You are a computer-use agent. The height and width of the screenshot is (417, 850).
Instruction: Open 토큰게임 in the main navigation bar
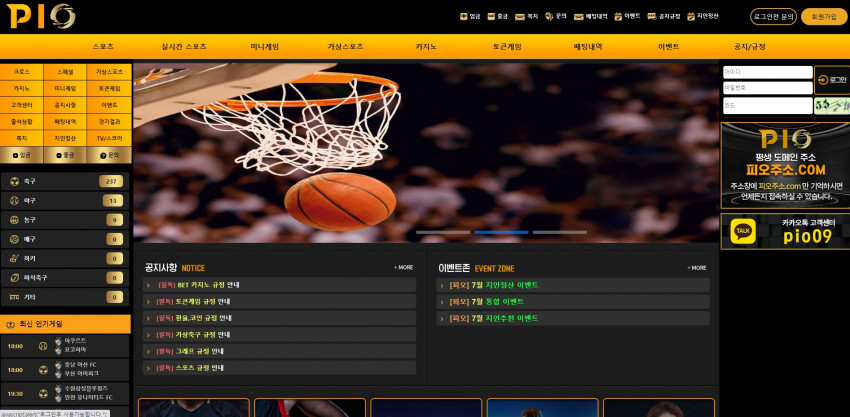pyautogui.click(x=507, y=47)
